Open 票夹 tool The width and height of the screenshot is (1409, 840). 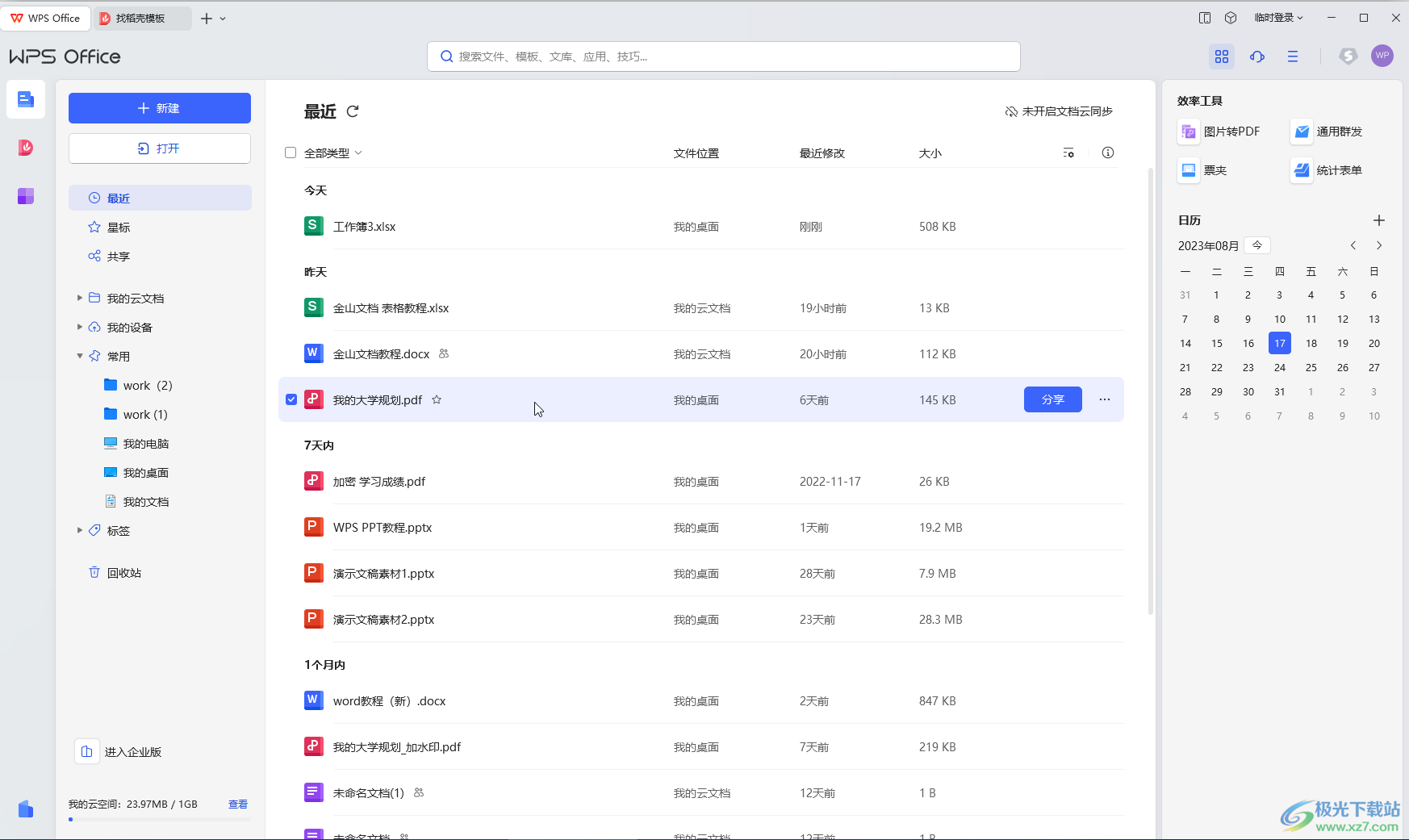(1203, 170)
